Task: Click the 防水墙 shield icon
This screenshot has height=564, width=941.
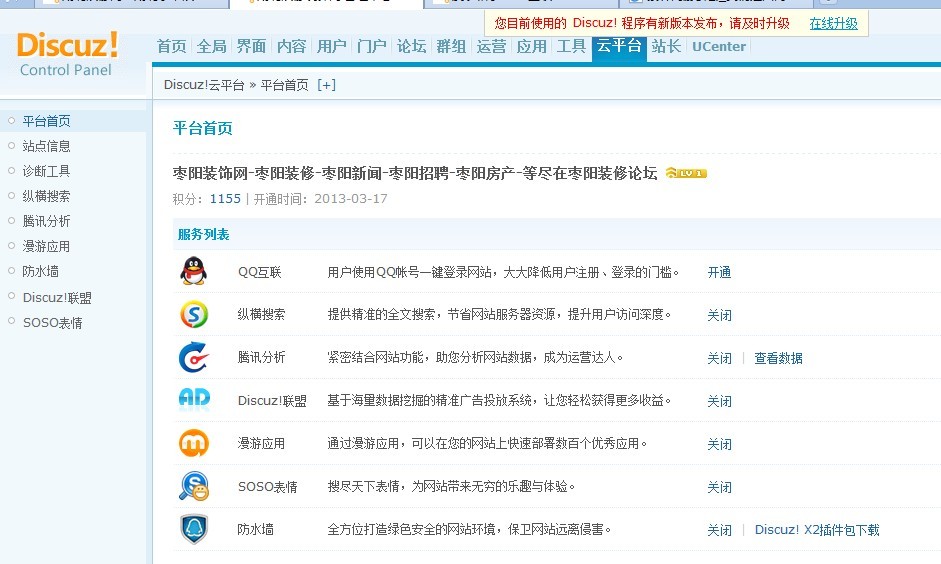Action: tap(194, 529)
